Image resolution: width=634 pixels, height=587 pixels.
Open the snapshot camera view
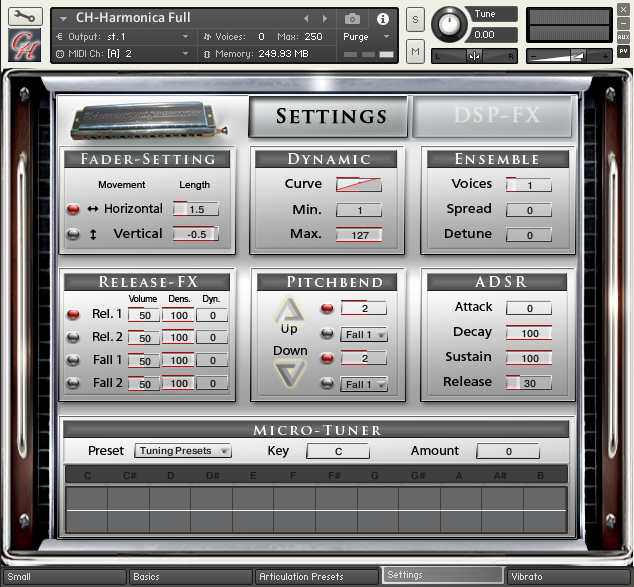(352, 19)
